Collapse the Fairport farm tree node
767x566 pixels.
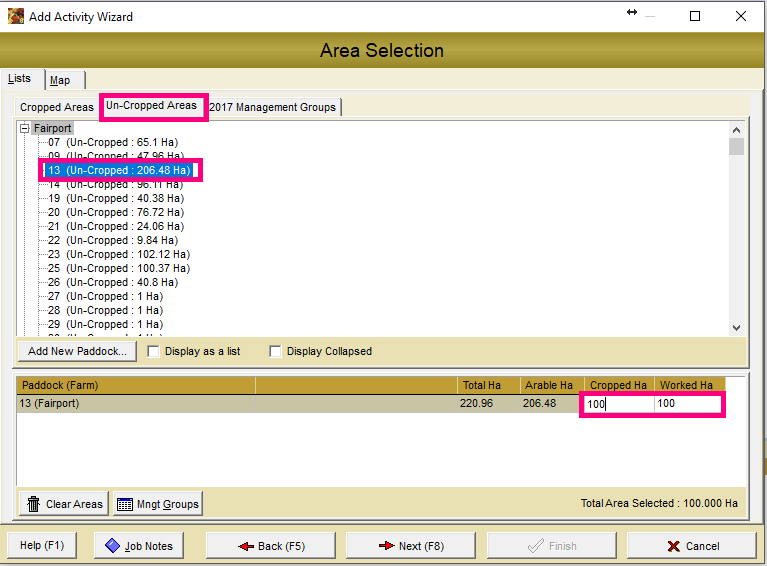click(x=26, y=129)
